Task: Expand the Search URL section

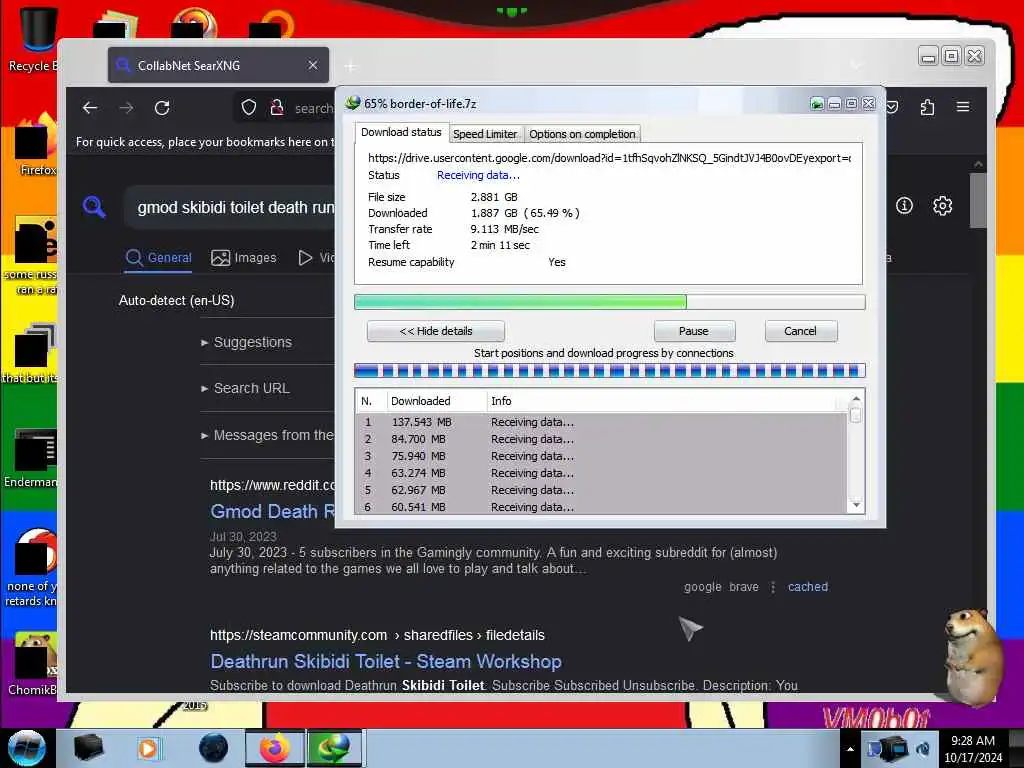Action: coord(246,388)
